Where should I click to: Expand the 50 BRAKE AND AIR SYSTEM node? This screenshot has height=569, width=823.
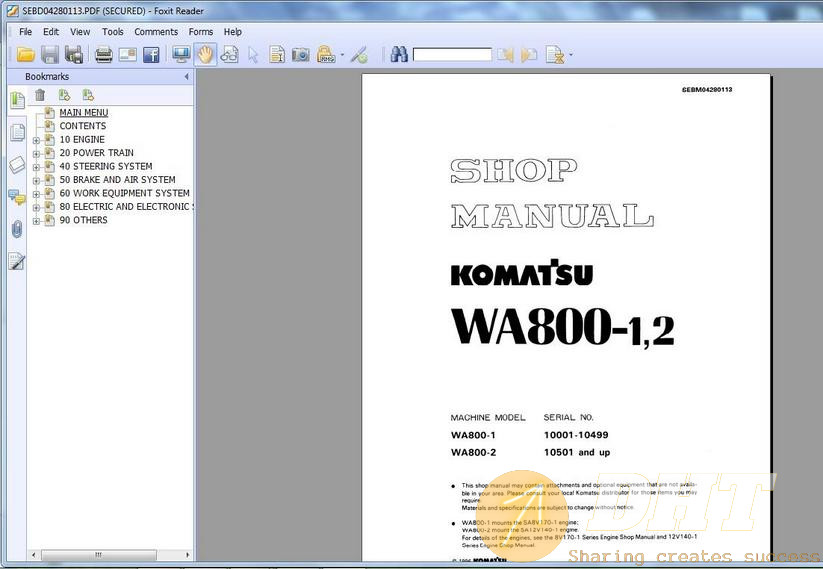36,181
